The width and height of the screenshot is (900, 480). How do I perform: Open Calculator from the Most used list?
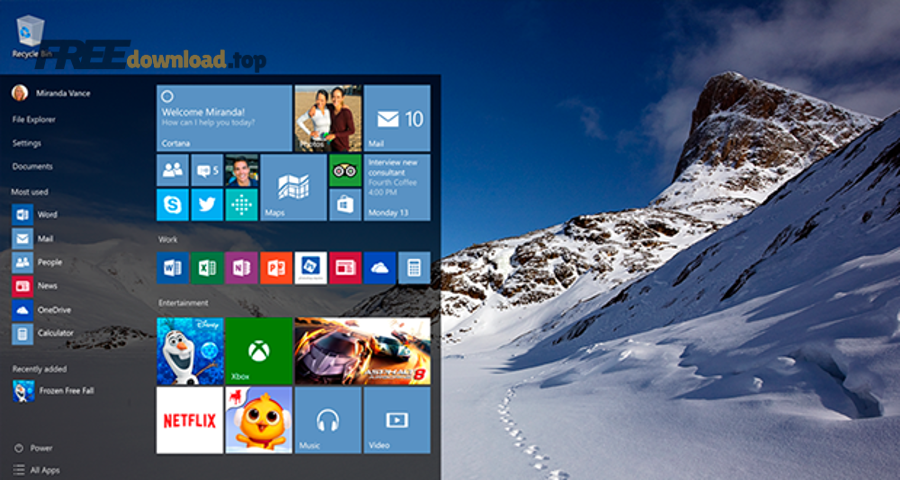tap(42, 333)
